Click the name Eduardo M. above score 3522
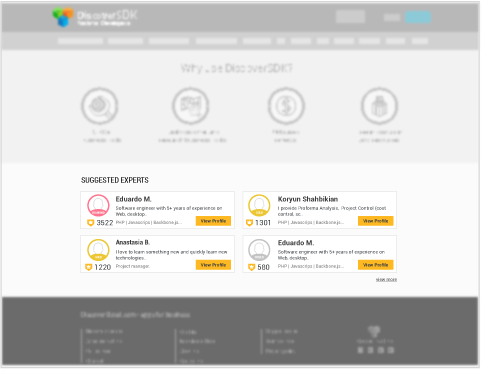 pyautogui.click(x=134, y=199)
